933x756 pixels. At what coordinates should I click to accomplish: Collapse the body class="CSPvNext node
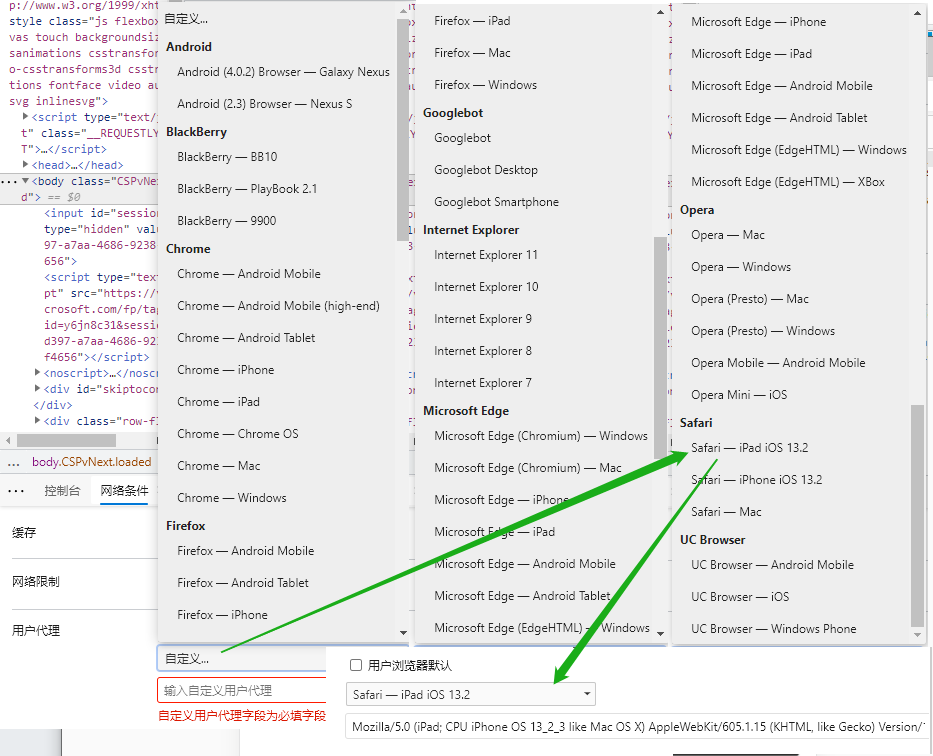coord(25,181)
